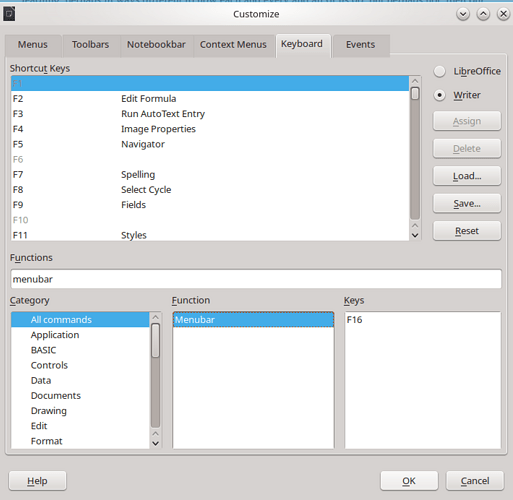The width and height of the screenshot is (513, 500).
Task: Select the F4 Image Properties row
Action: coord(210,129)
